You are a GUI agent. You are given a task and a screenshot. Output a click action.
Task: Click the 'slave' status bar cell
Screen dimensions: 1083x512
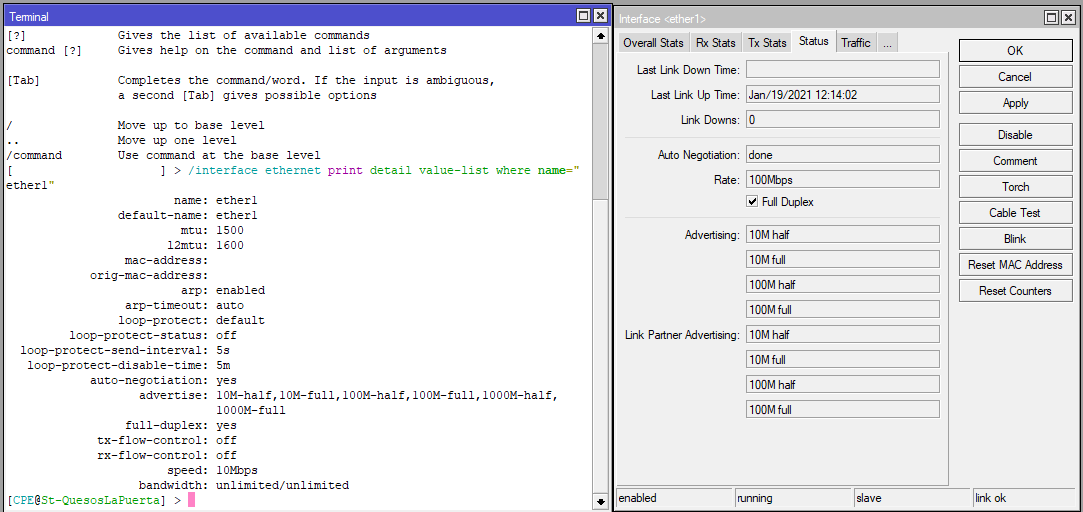(x=912, y=497)
